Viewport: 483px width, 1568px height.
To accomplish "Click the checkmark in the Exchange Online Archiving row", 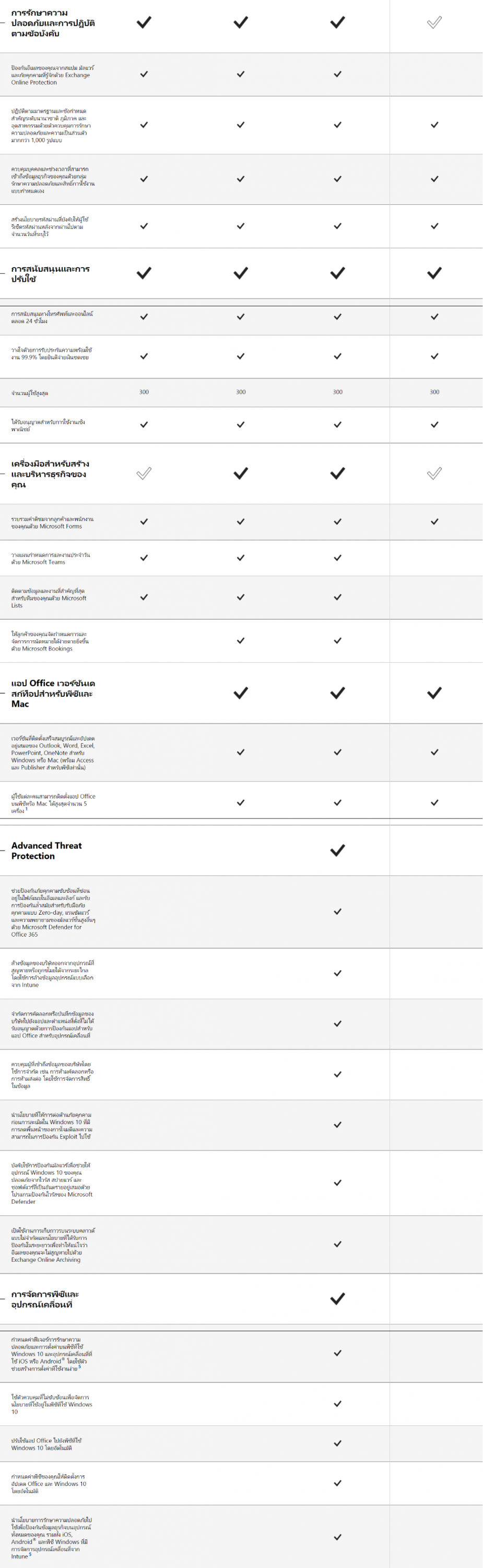I will [x=338, y=1244].
